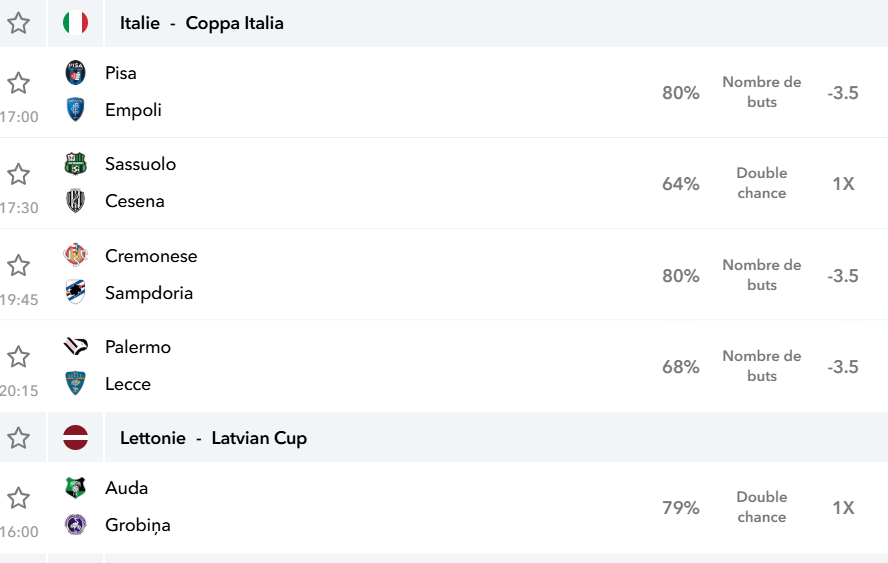Click the Sampdoria shield icon

click(x=75, y=292)
